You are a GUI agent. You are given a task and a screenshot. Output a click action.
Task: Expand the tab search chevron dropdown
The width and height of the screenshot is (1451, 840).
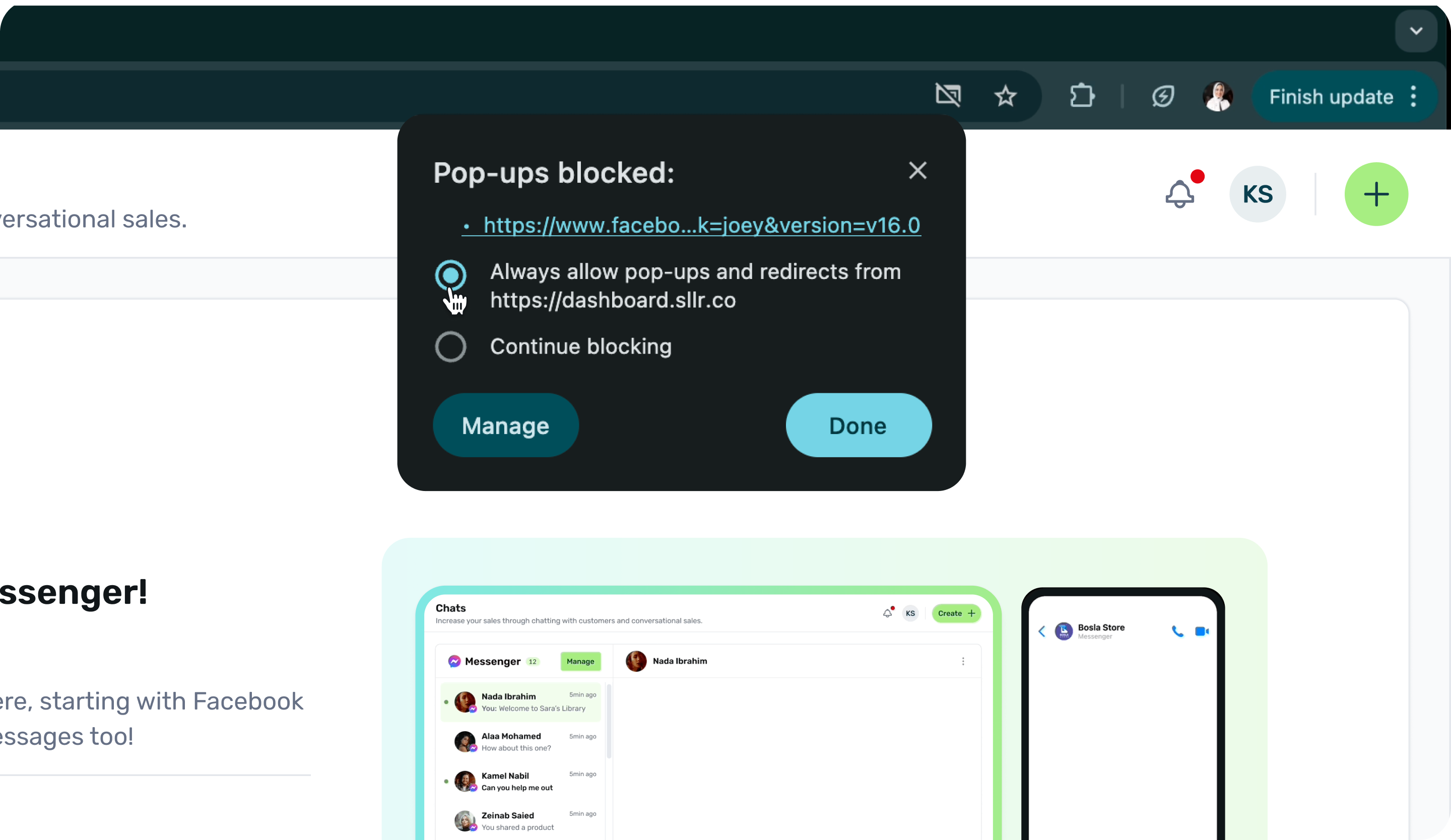(x=1416, y=31)
